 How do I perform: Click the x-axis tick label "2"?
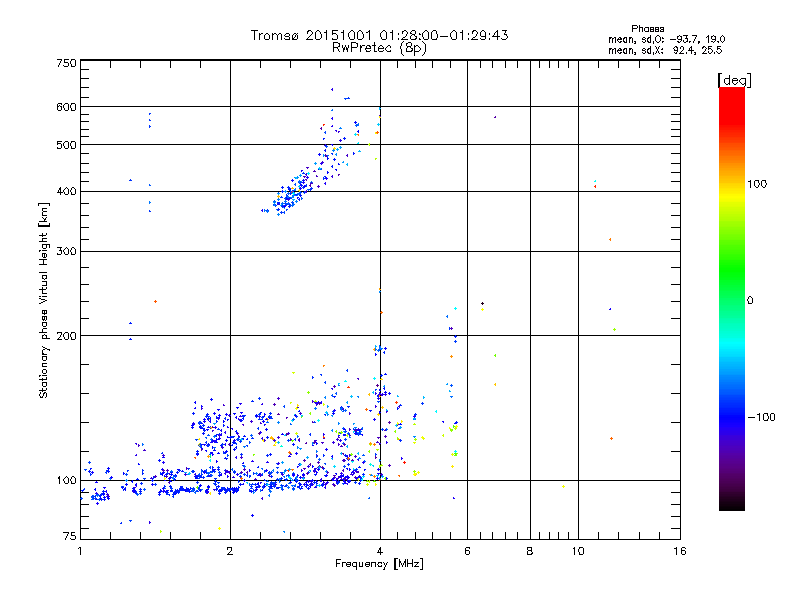click(x=230, y=551)
